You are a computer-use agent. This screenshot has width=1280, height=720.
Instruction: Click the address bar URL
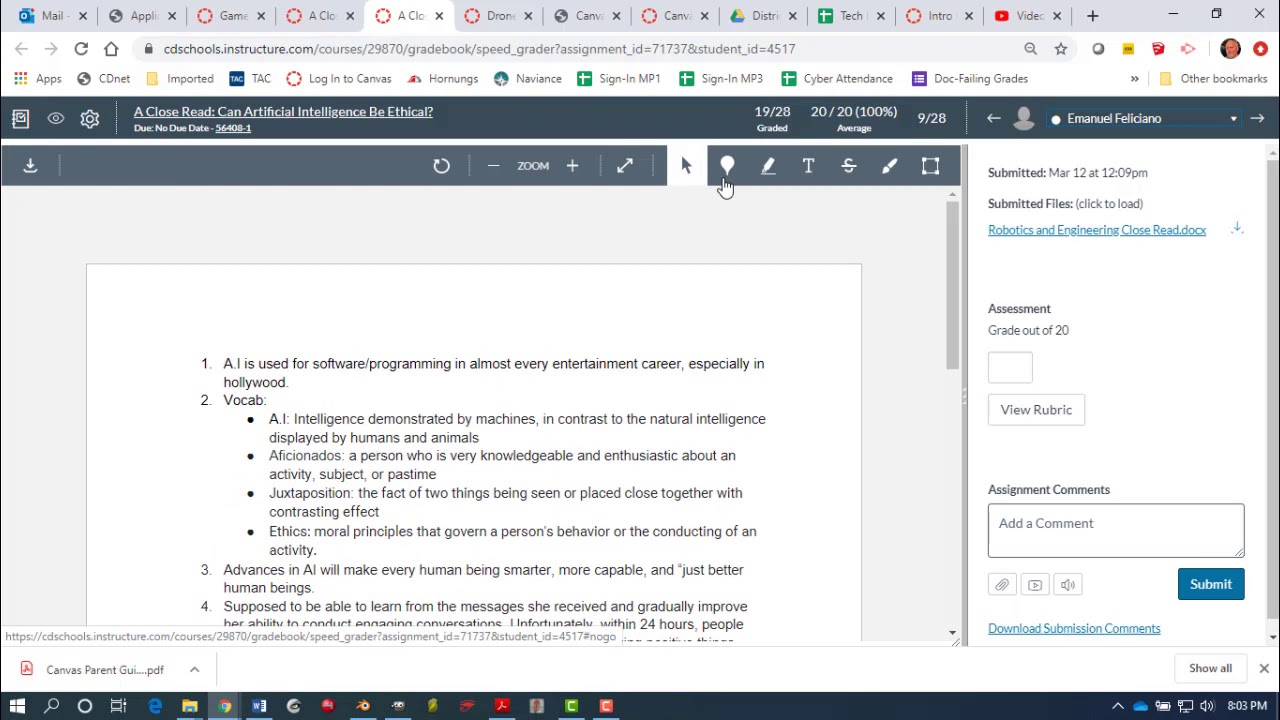(x=480, y=49)
